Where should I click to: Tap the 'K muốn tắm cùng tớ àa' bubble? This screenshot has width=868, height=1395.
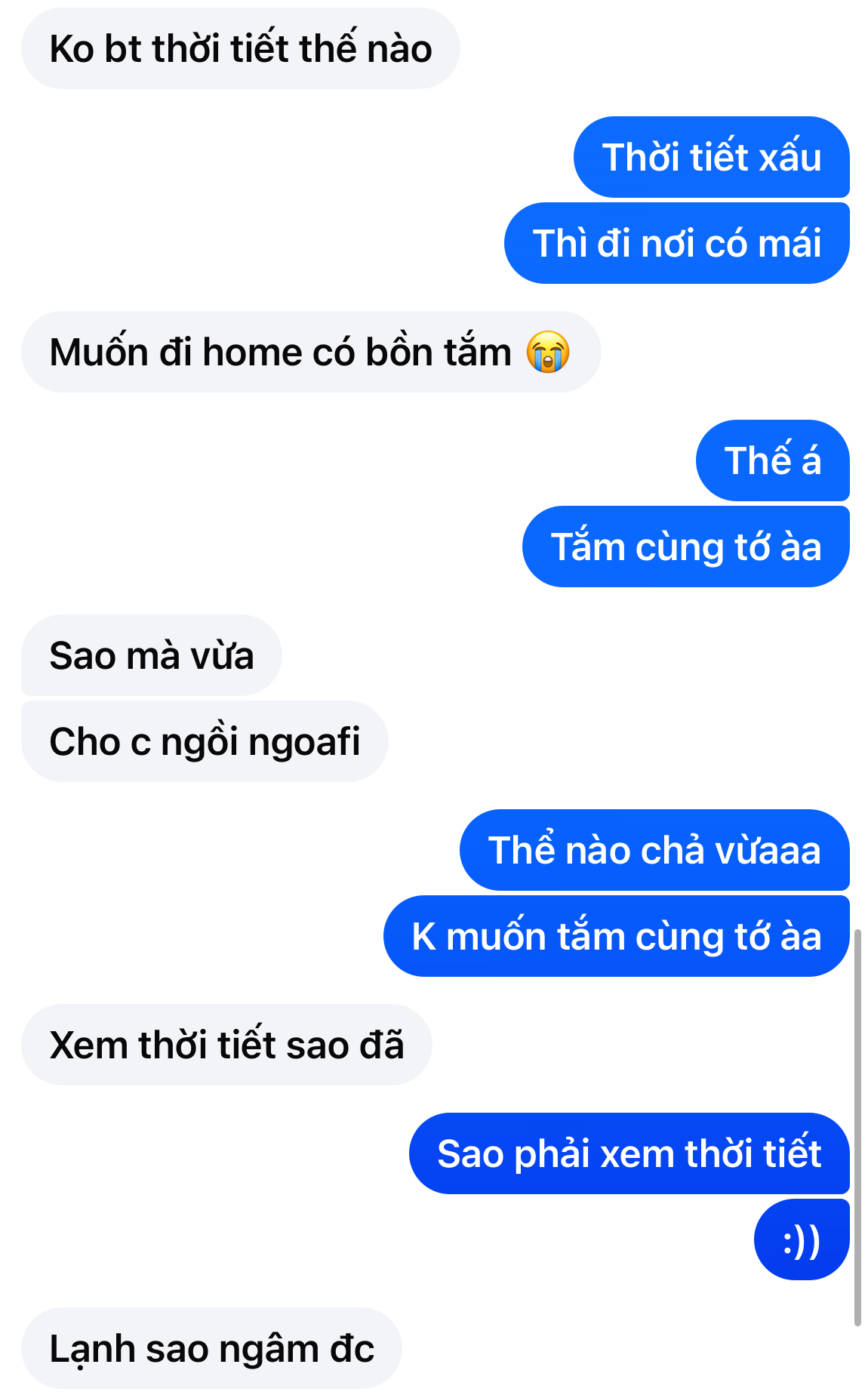[x=617, y=936]
